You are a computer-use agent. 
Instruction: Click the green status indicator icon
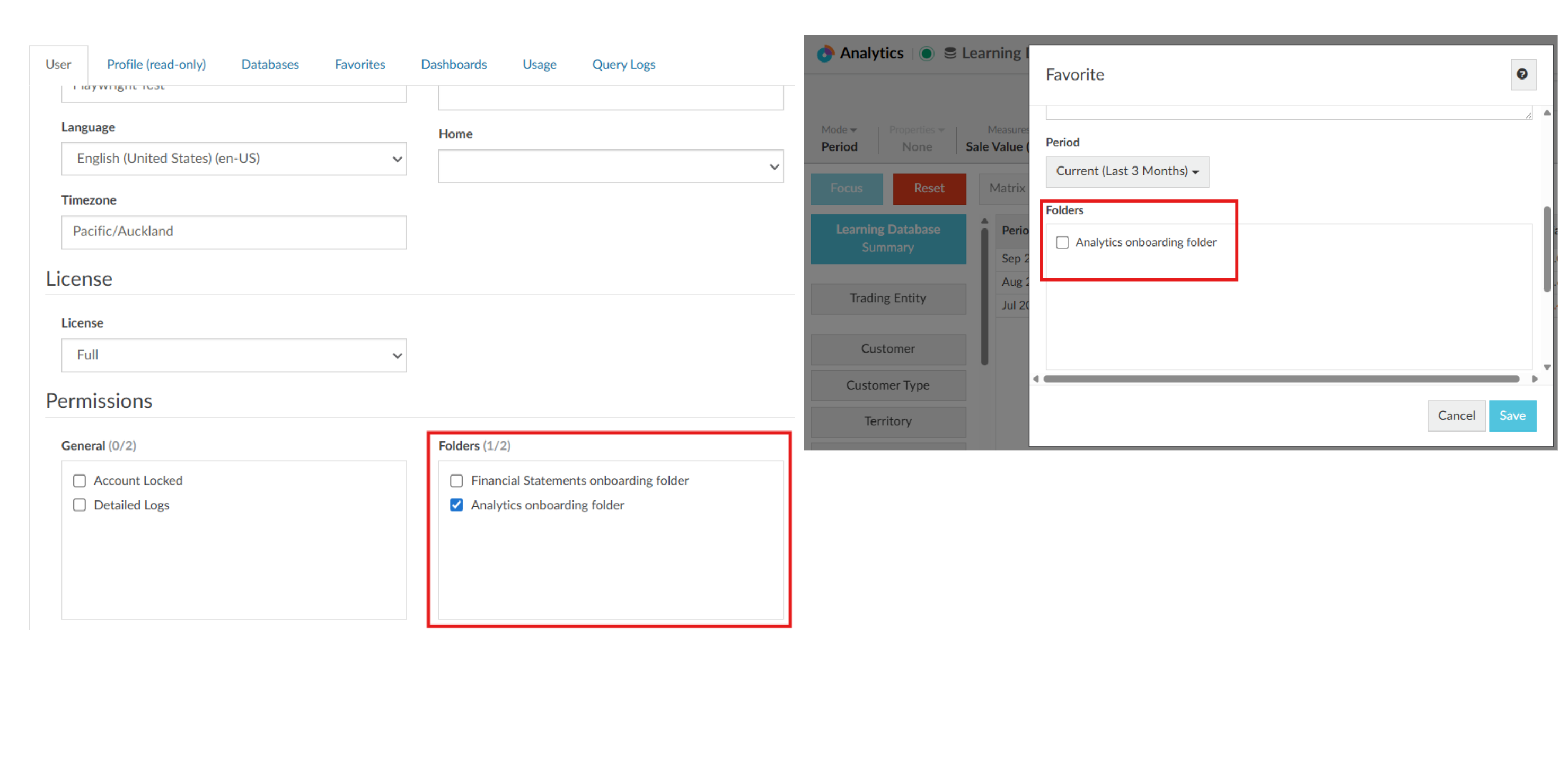[x=926, y=54]
